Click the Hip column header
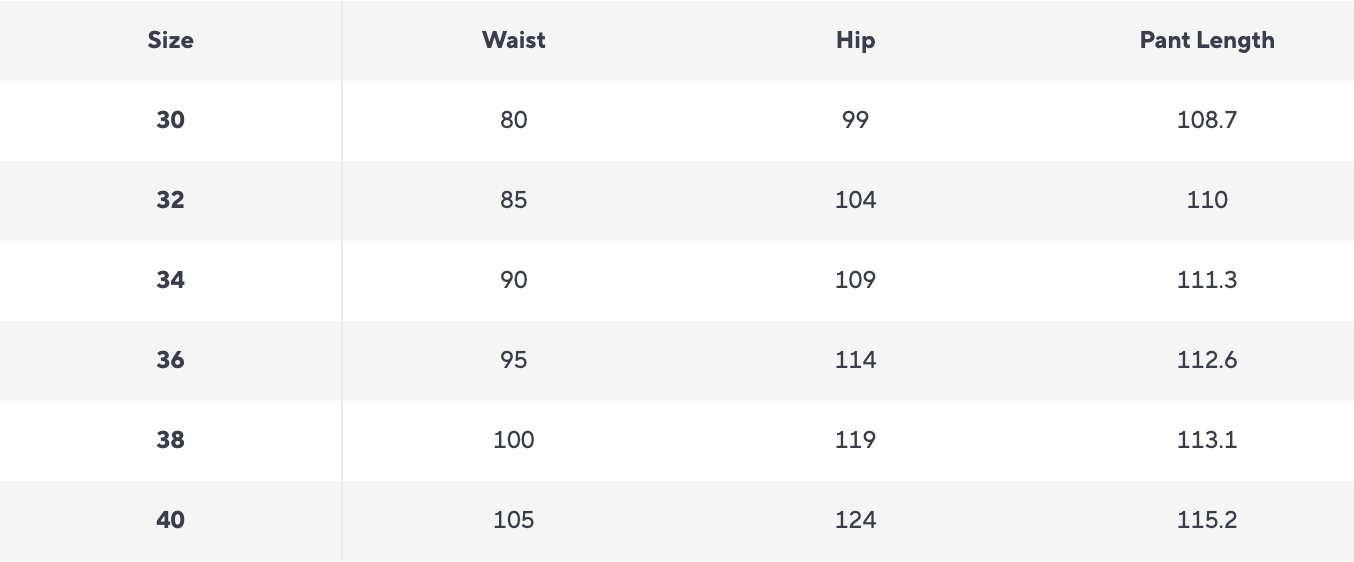1354x562 pixels. (855, 41)
